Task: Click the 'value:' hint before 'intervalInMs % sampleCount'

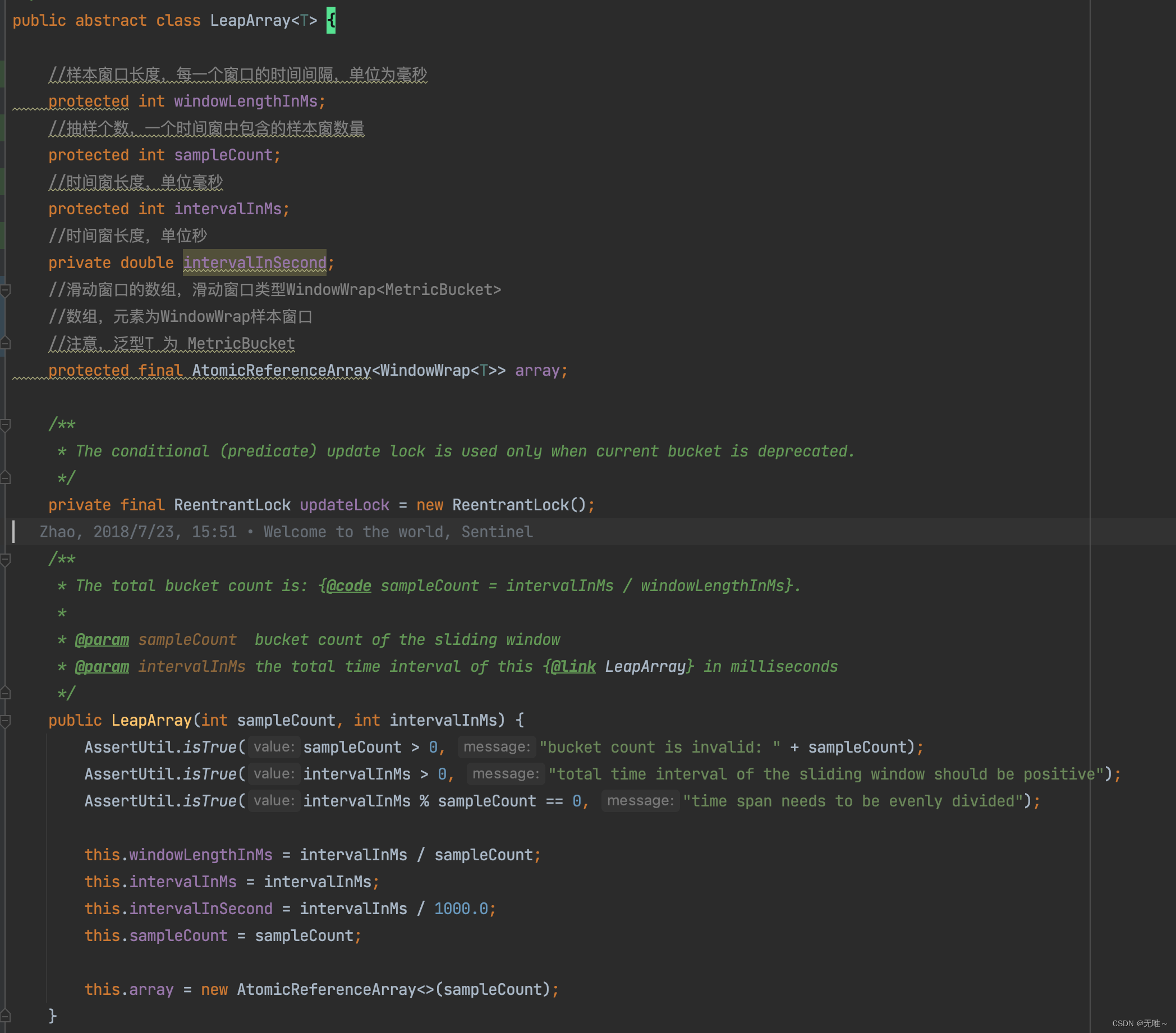Action: (274, 801)
